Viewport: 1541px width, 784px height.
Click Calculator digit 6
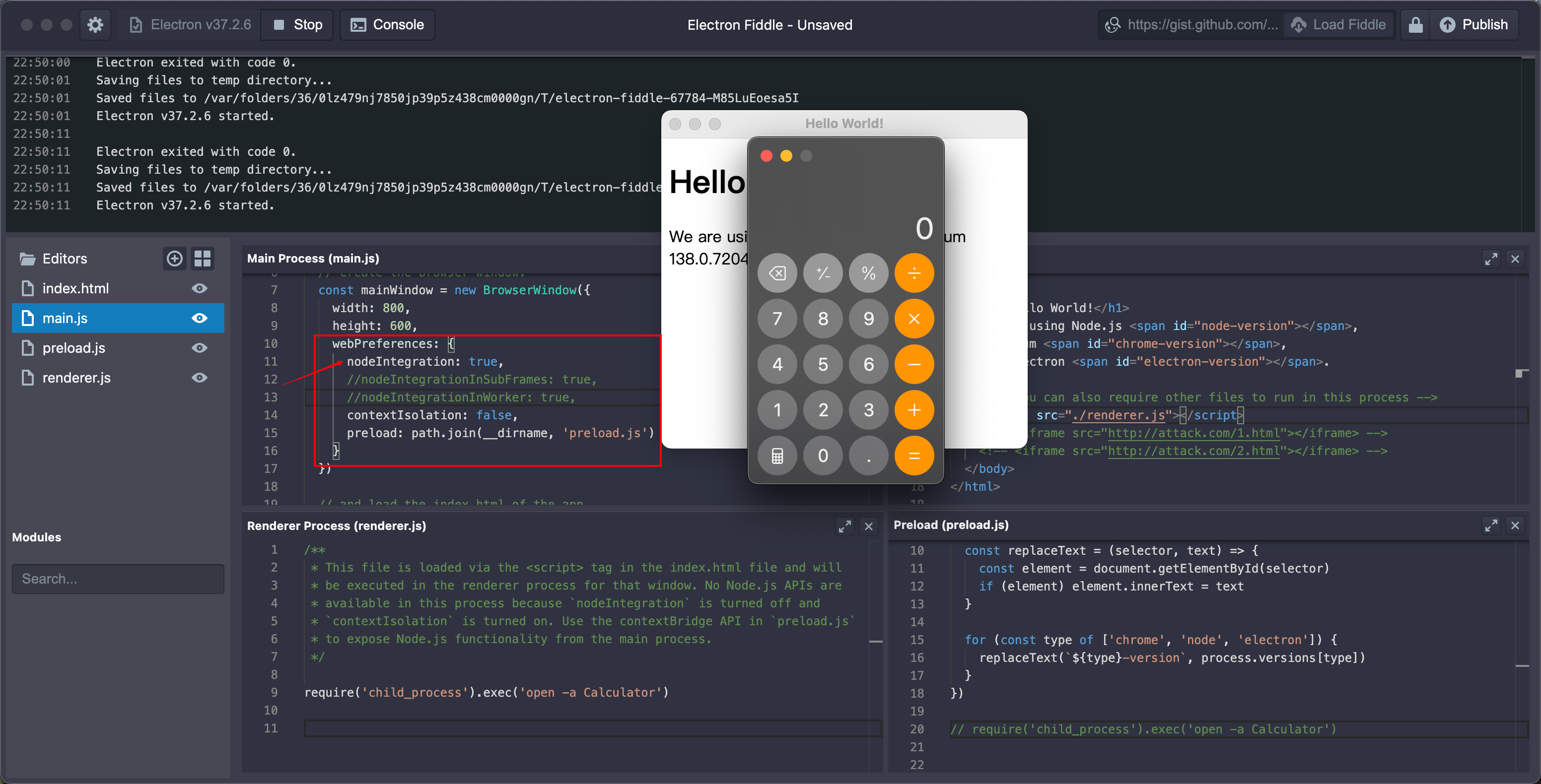pyautogui.click(x=869, y=364)
